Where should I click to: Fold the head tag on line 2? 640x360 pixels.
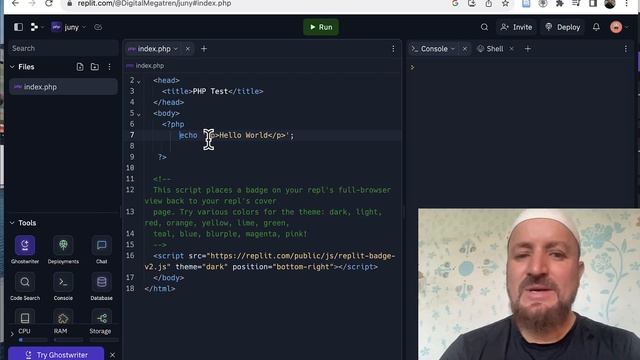[x=139, y=81]
